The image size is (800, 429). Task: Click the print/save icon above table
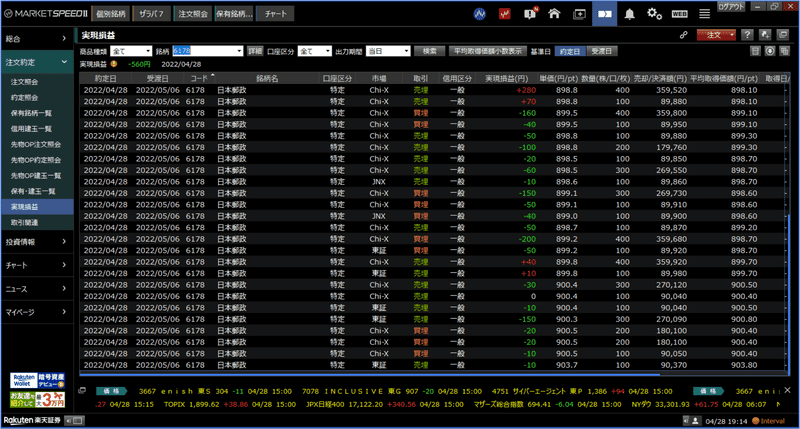[x=756, y=51]
